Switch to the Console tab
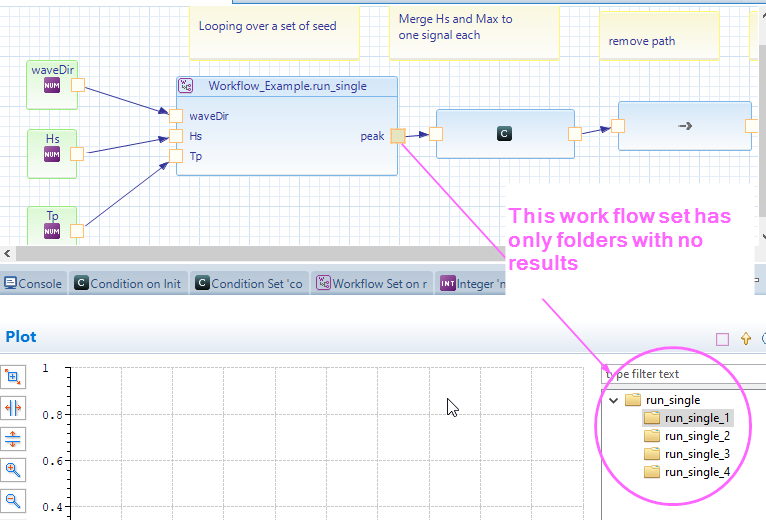Image resolution: width=766 pixels, height=520 pixels. [33, 283]
